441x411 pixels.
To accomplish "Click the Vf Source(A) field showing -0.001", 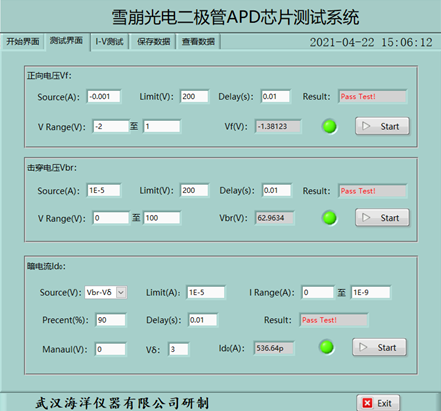I will click(x=104, y=97).
